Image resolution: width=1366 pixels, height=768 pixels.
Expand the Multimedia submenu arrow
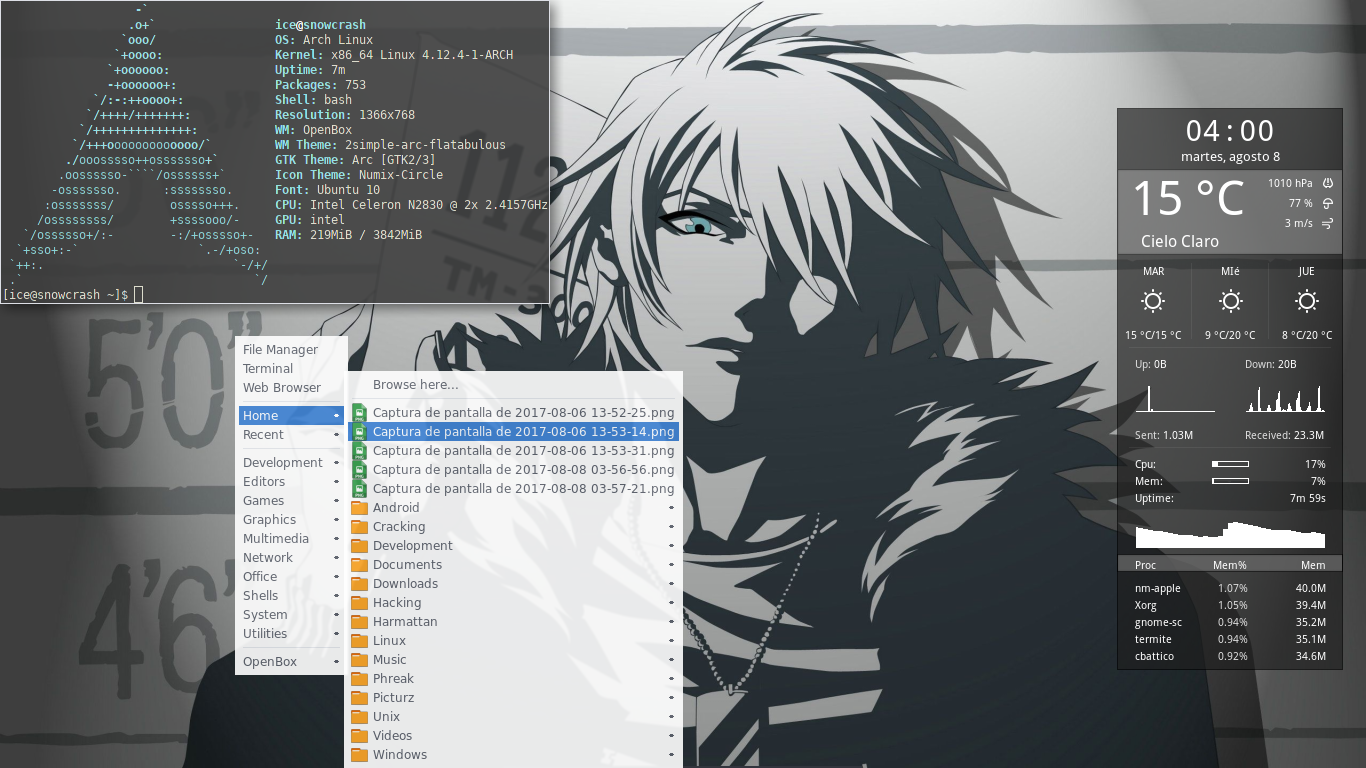click(x=336, y=538)
